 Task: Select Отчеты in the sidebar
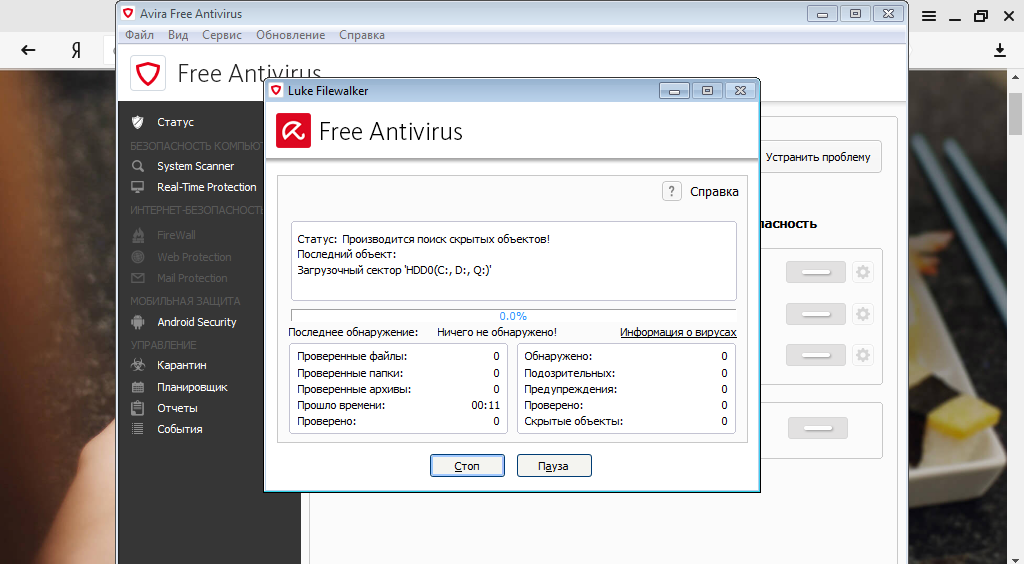[x=177, y=408]
